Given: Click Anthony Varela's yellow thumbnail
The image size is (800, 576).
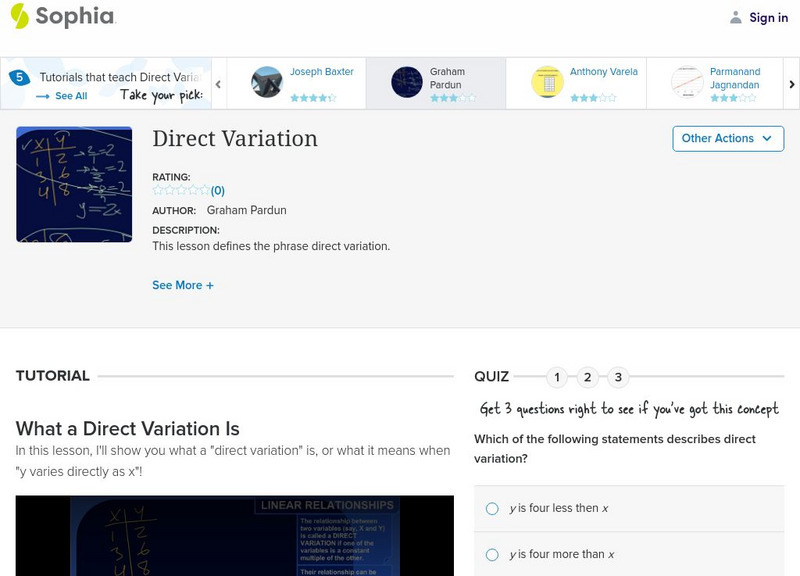Looking at the screenshot, I should [x=547, y=82].
